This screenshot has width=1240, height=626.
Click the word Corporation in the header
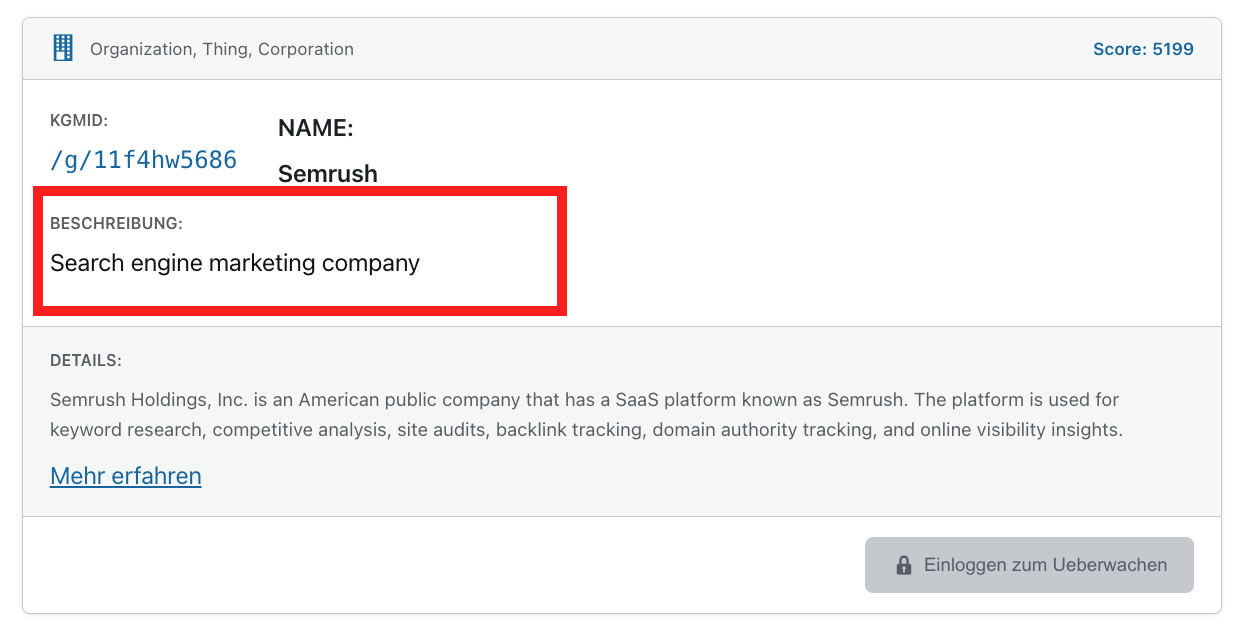[x=305, y=49]
